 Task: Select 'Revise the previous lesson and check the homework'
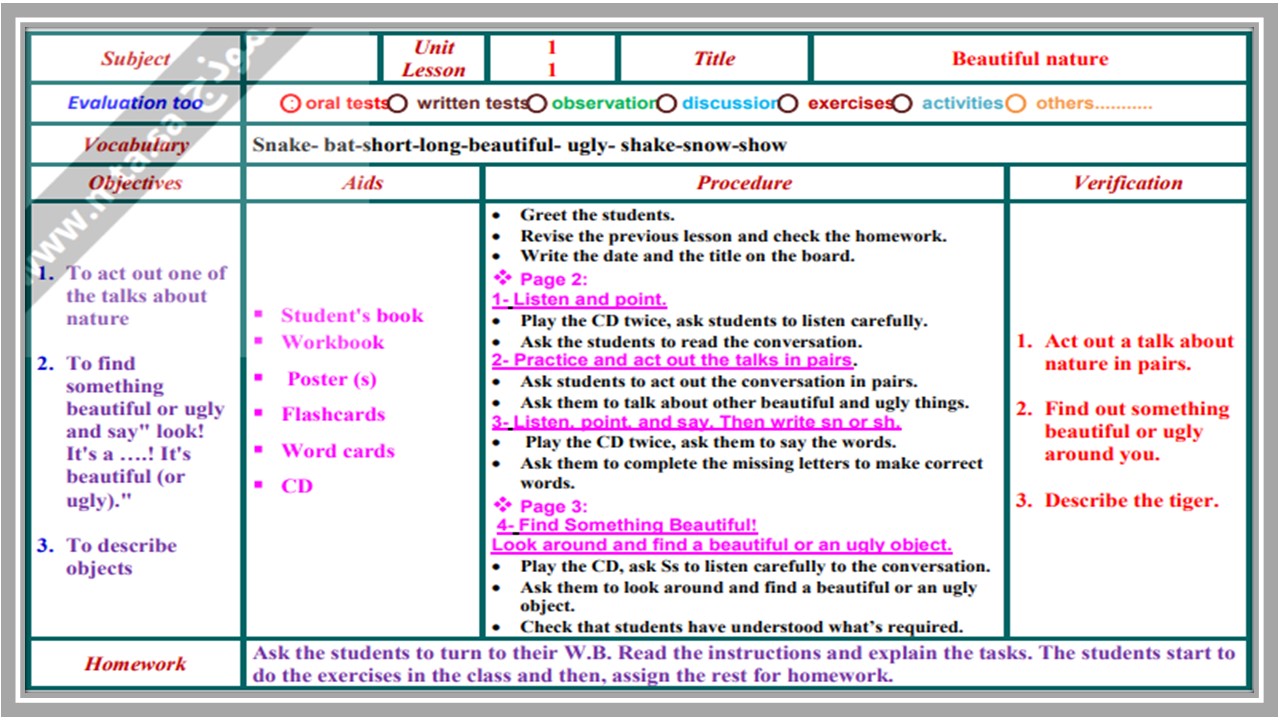tap(733, 236)
